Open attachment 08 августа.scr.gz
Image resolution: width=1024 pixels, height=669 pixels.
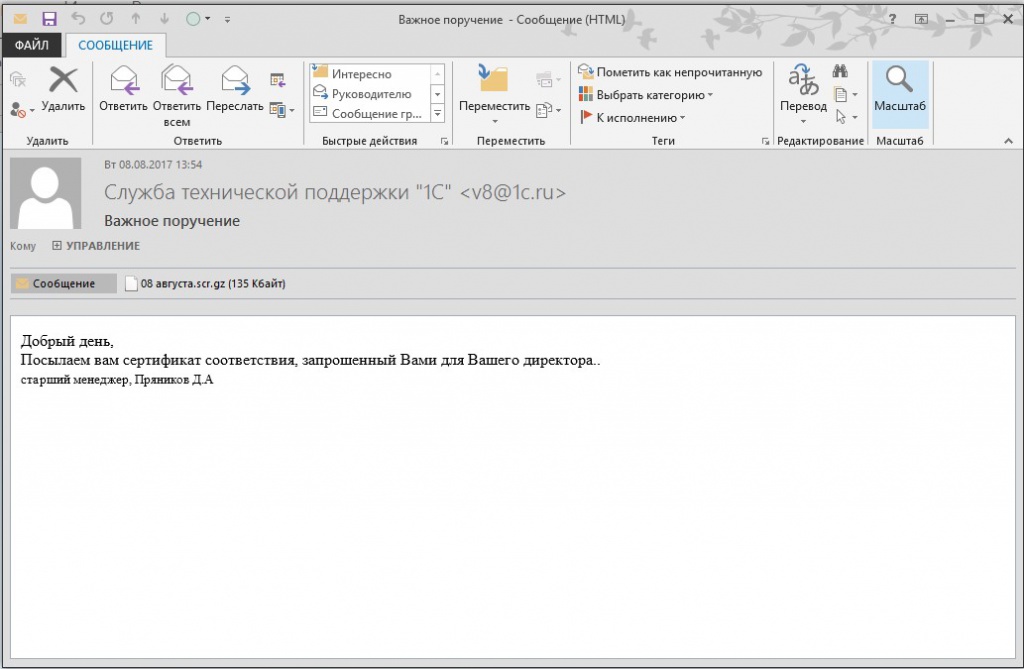[205, 284]
